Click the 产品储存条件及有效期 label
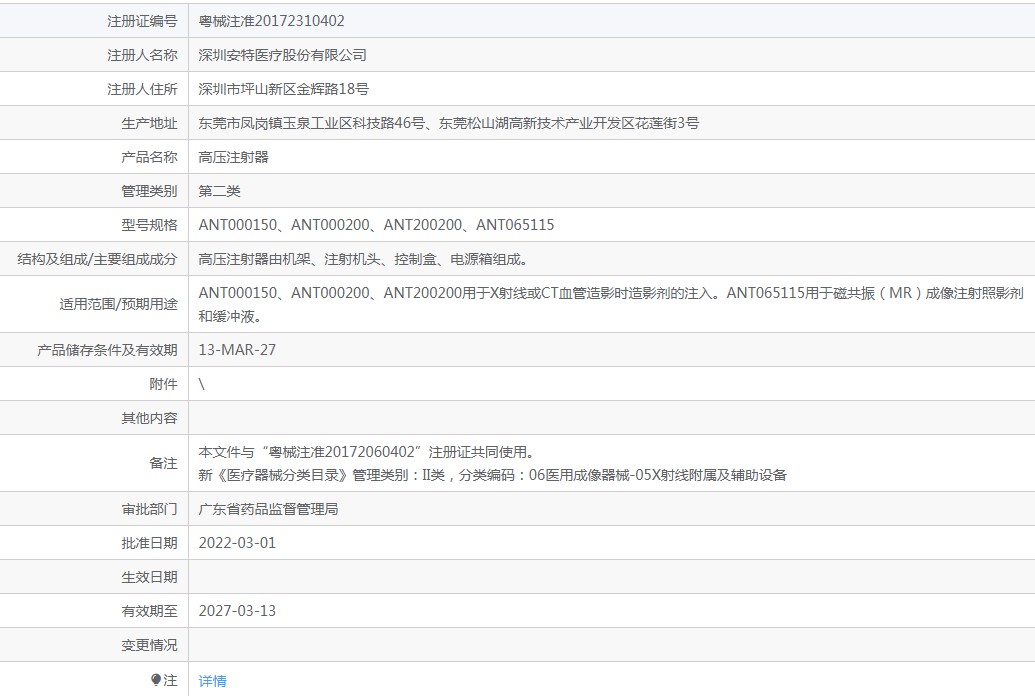Image resolution: width=1035 pixels, height=696 pixels. [x=108, y=350]
